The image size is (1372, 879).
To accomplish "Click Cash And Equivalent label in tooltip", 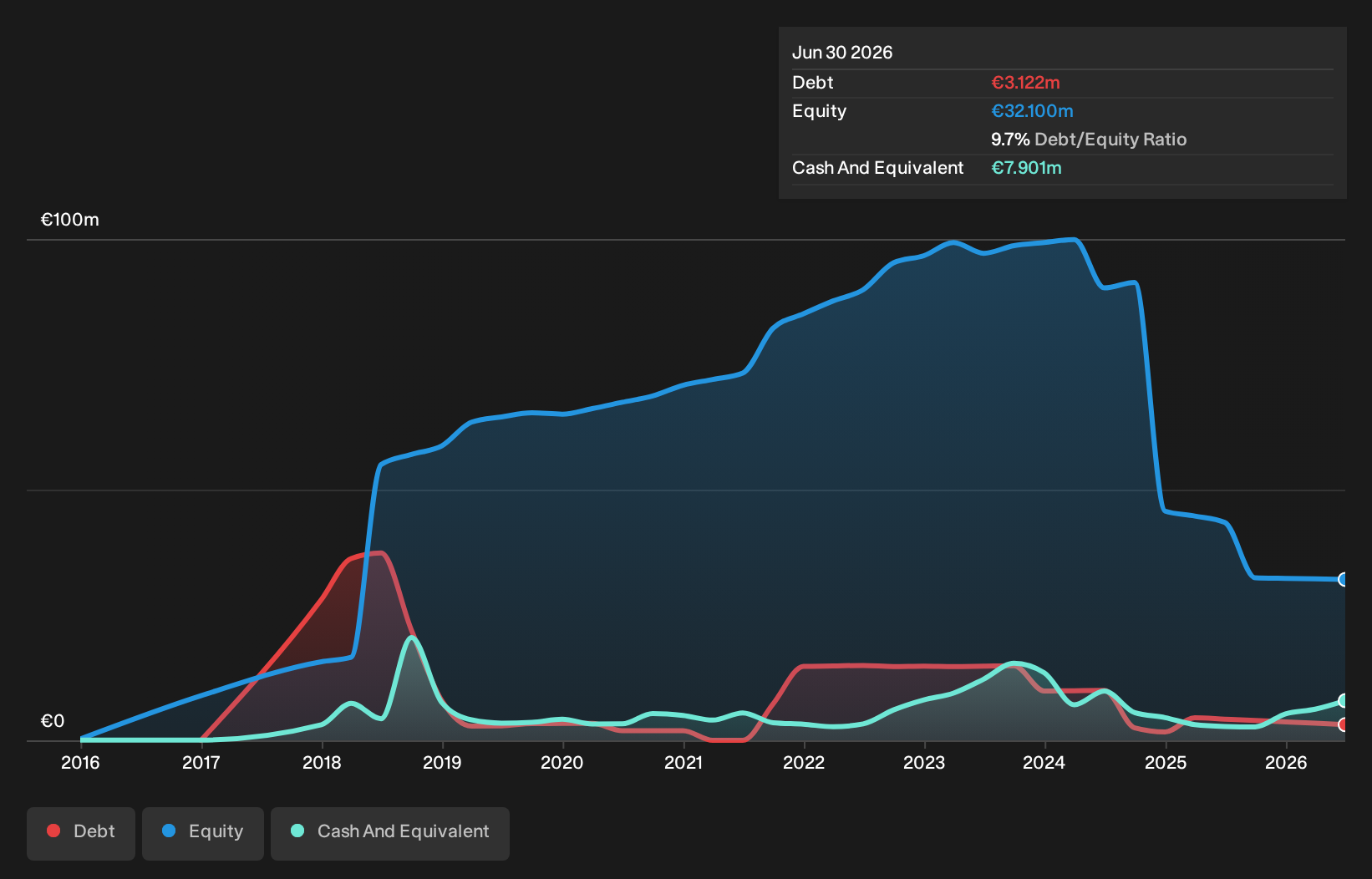I will [x=878, y=168].
